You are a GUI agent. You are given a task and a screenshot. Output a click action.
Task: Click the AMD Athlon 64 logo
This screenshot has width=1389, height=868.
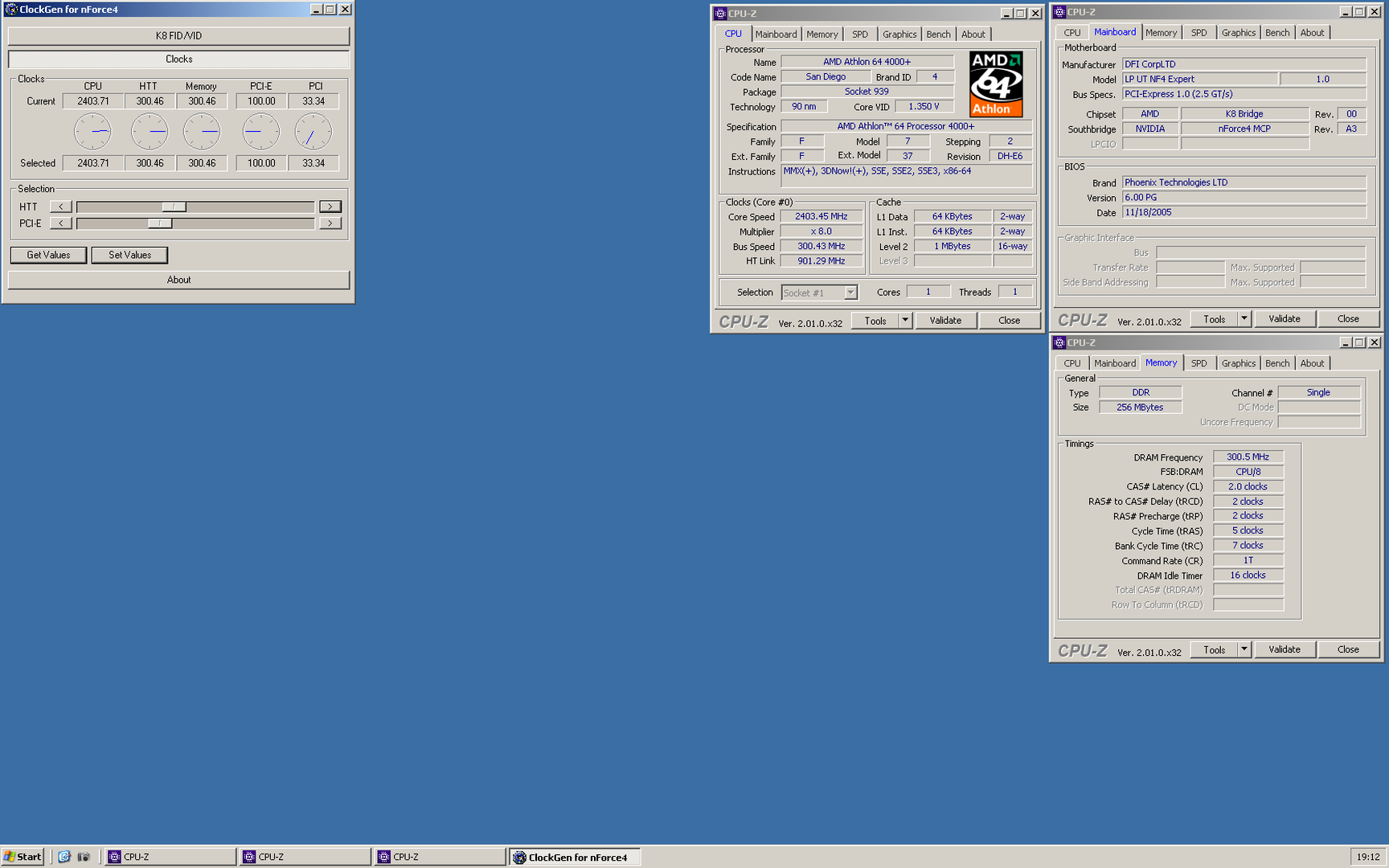pyautogui.click(x=996, y=84)
